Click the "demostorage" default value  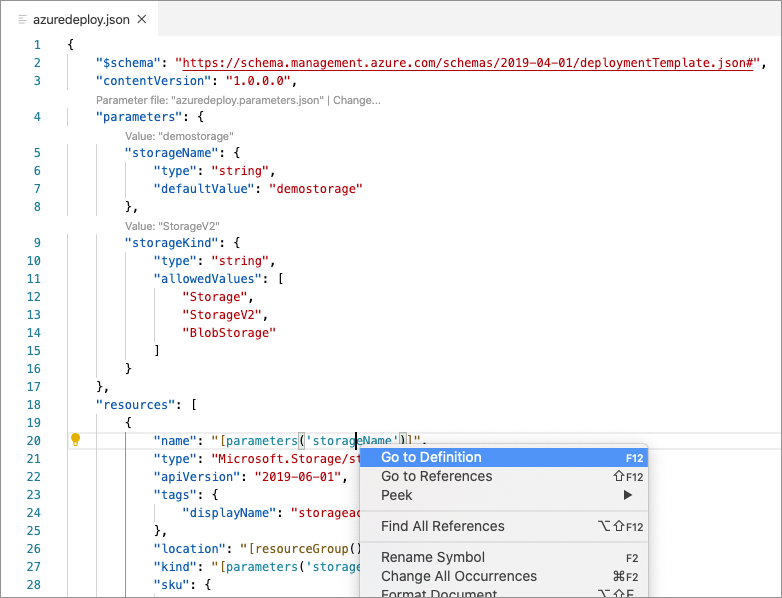point(316,189)
